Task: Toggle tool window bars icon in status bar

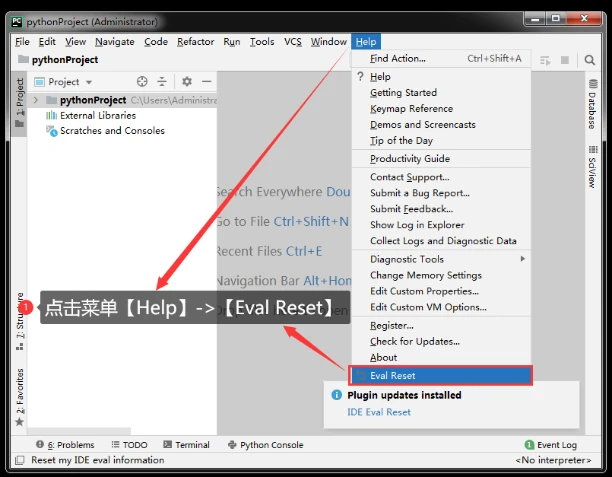Action: click(18, 460)
